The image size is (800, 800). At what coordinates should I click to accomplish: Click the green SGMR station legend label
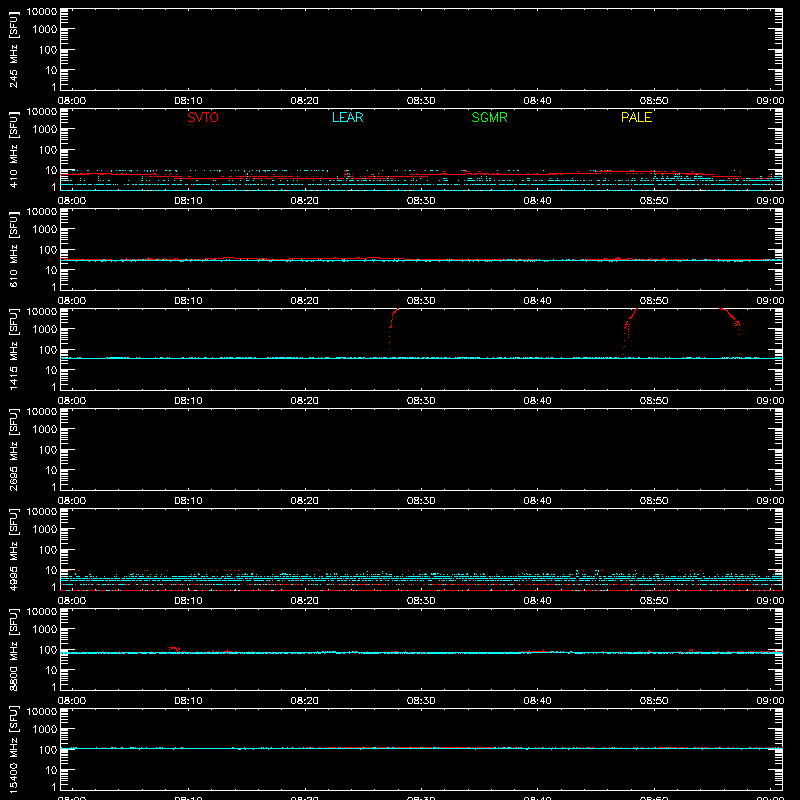pos(489,117)
